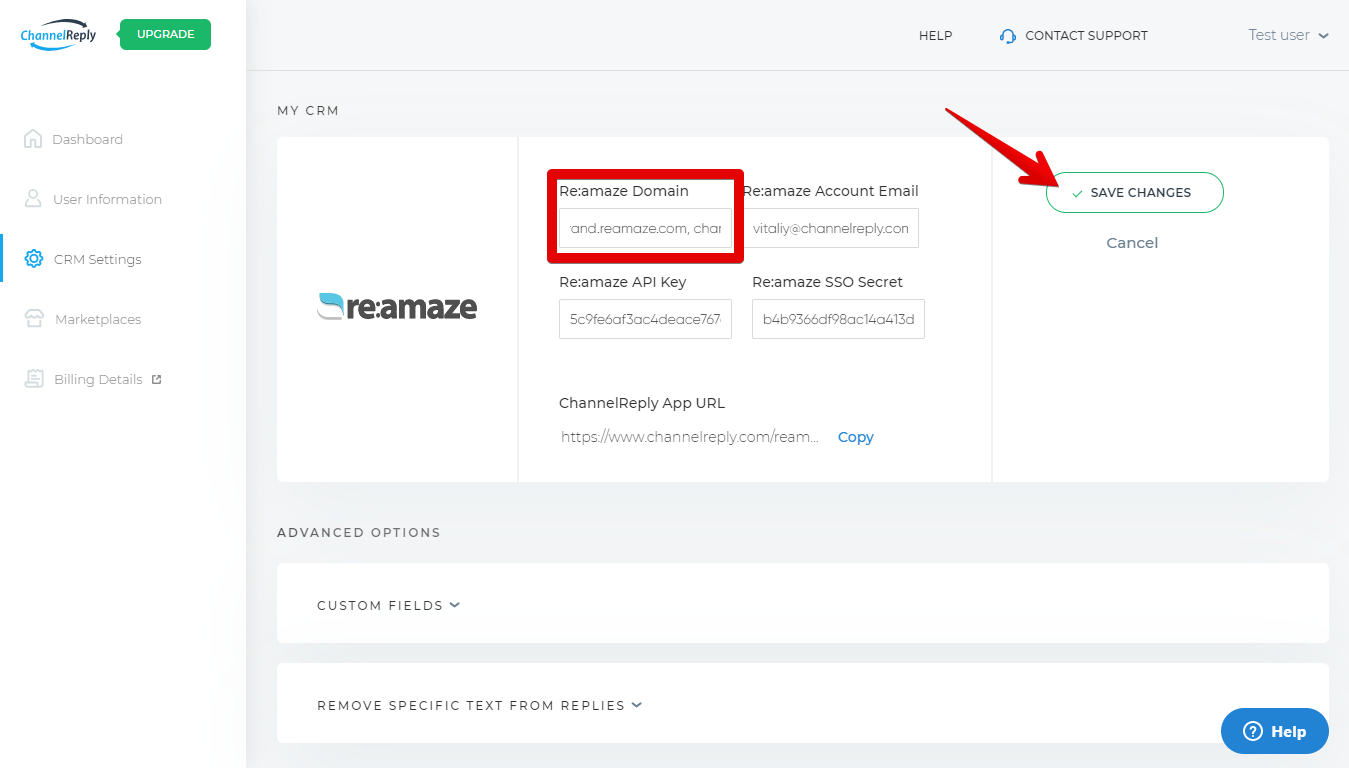
Task: Click the MY CRM heading
Action: tap(308, 110)
